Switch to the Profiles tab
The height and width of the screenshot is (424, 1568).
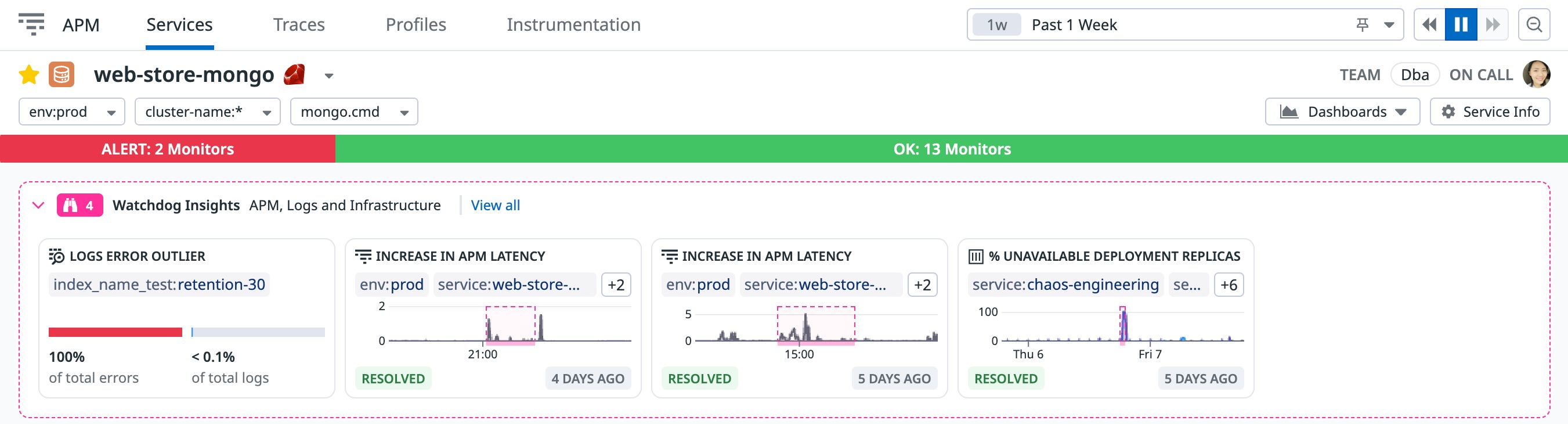point(416,24)
